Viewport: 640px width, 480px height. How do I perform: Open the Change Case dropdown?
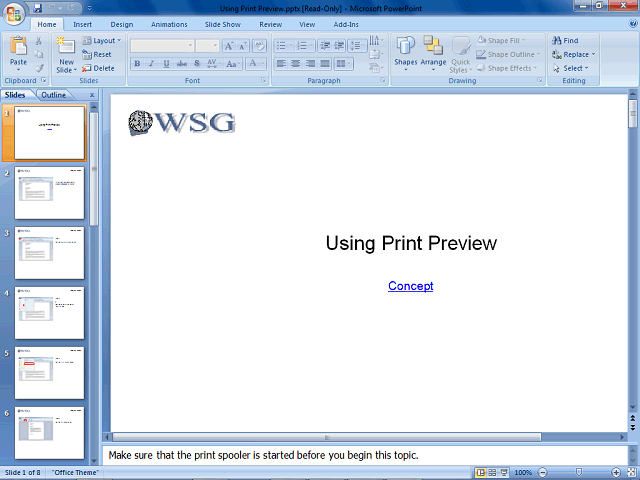tap(233, 64)
